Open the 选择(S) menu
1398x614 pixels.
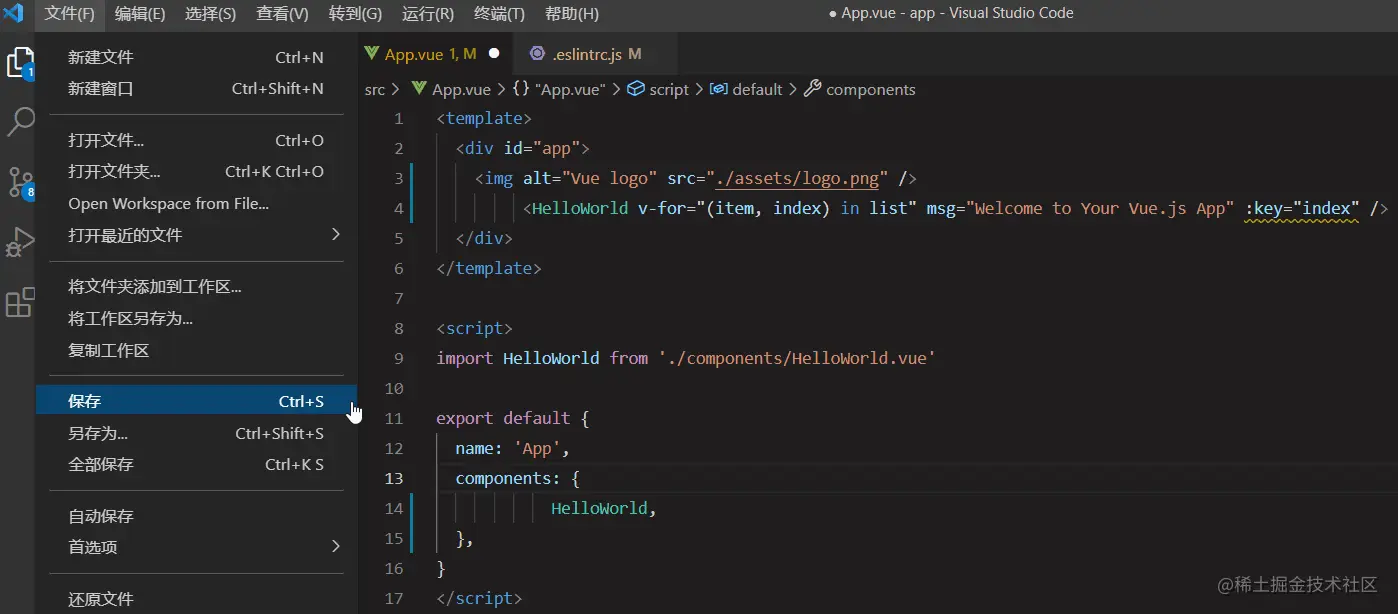pyautogui.click(x=211, y=14)
